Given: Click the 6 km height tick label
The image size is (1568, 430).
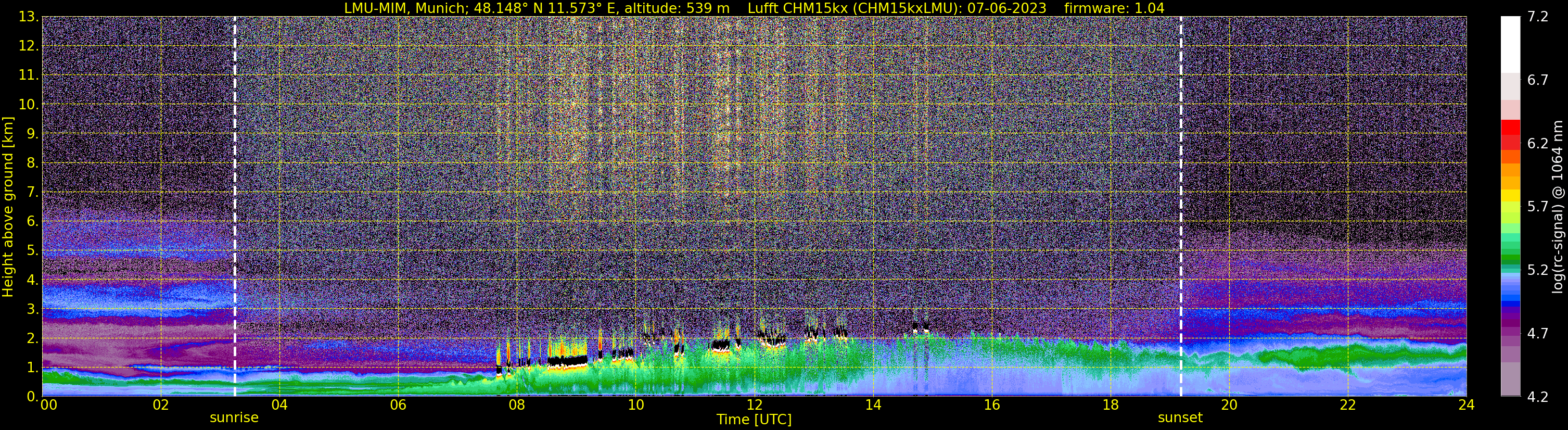Looking at the screenshot, I should pyautogui.click(x=33, y=222).
